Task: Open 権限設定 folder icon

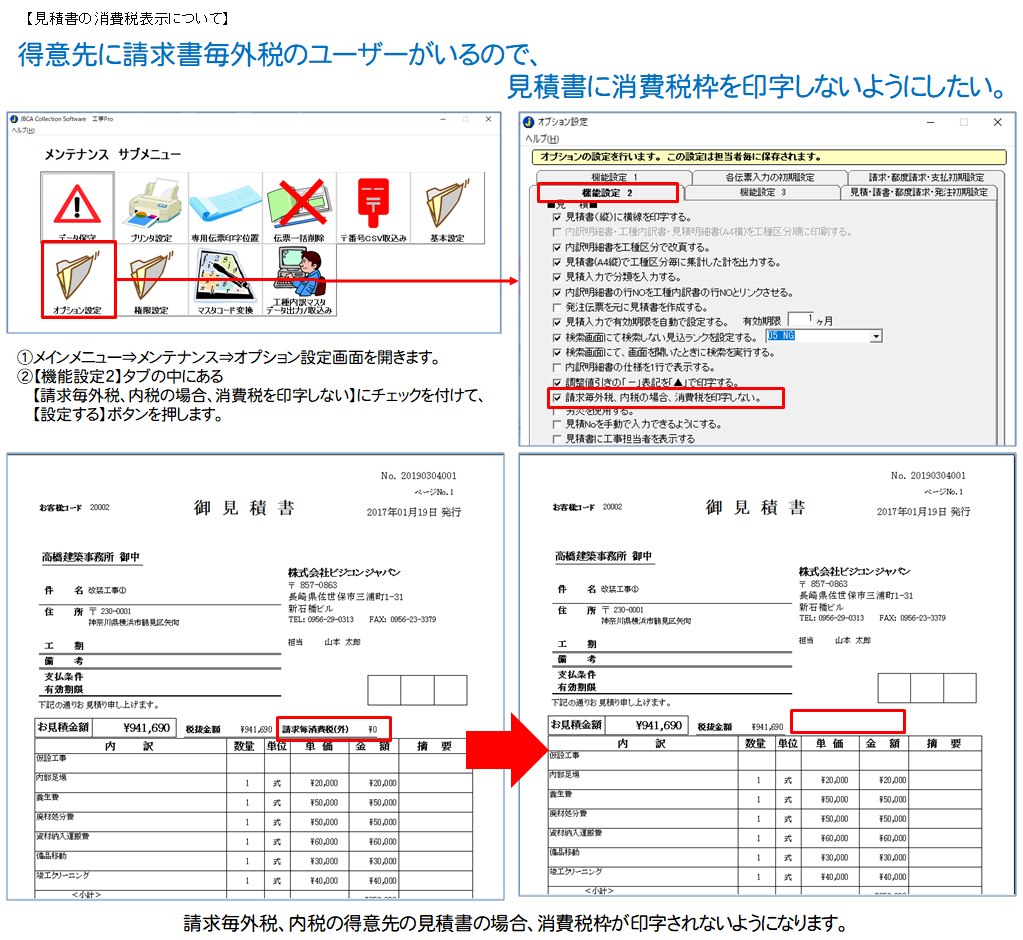Action: coord(152,280)
